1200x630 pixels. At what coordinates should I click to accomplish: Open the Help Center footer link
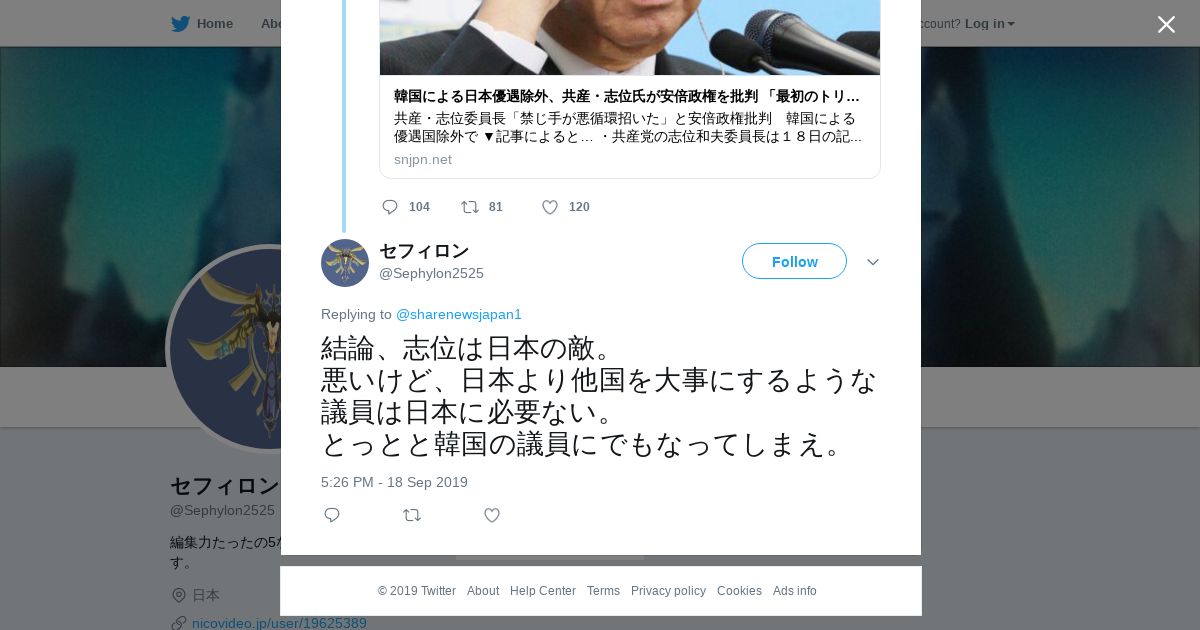(543, 591)
